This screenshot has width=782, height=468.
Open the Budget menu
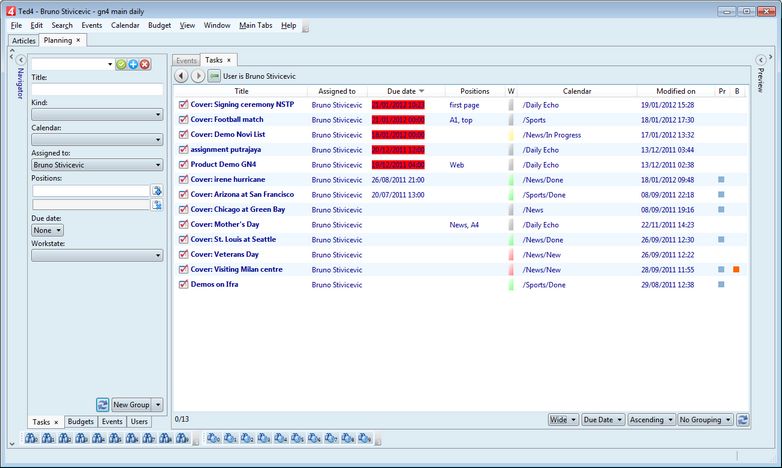point(159,25)
